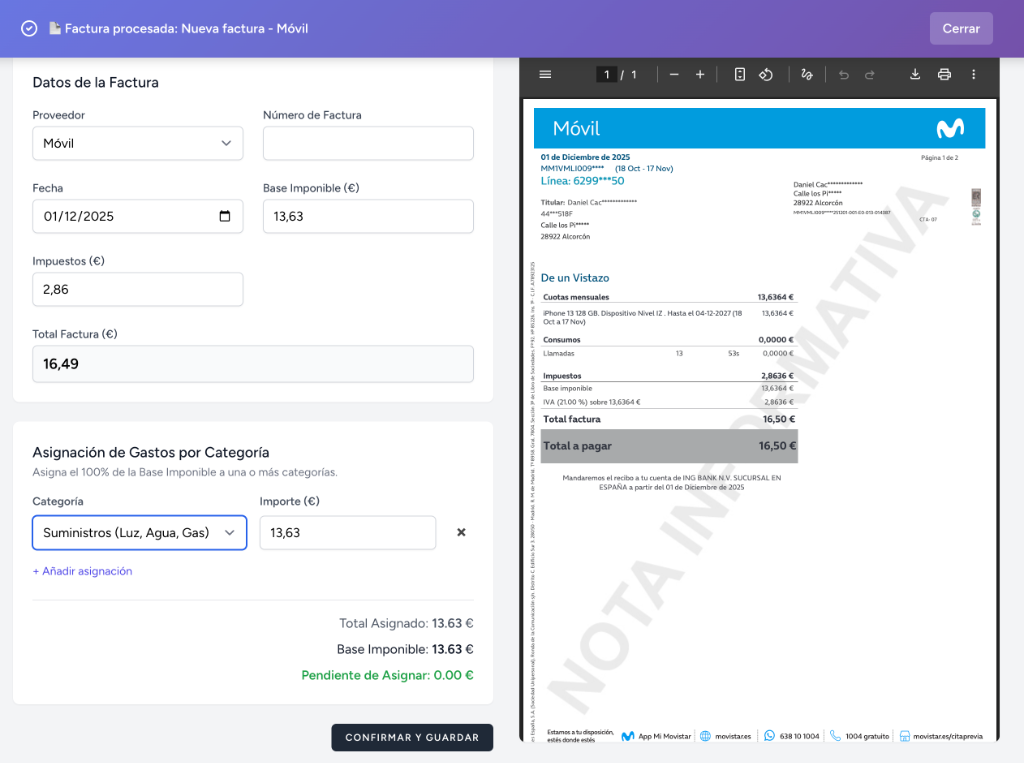Screen dimensions: 1024x763
Task: Click the 'Pendiente de Asignar: 0.00 €' text
Action: (x=387, y=675)
